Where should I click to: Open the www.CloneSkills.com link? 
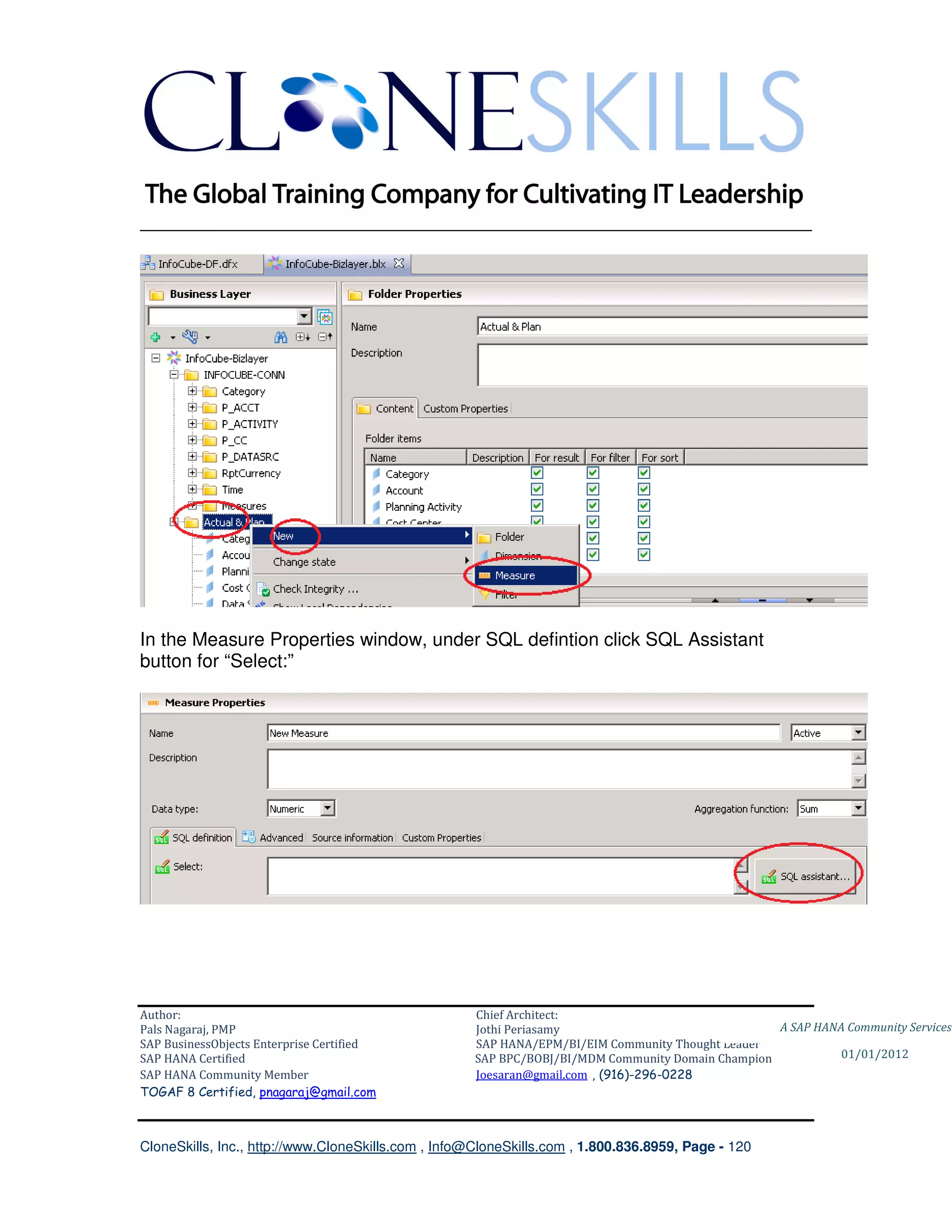coord(331,1147)
